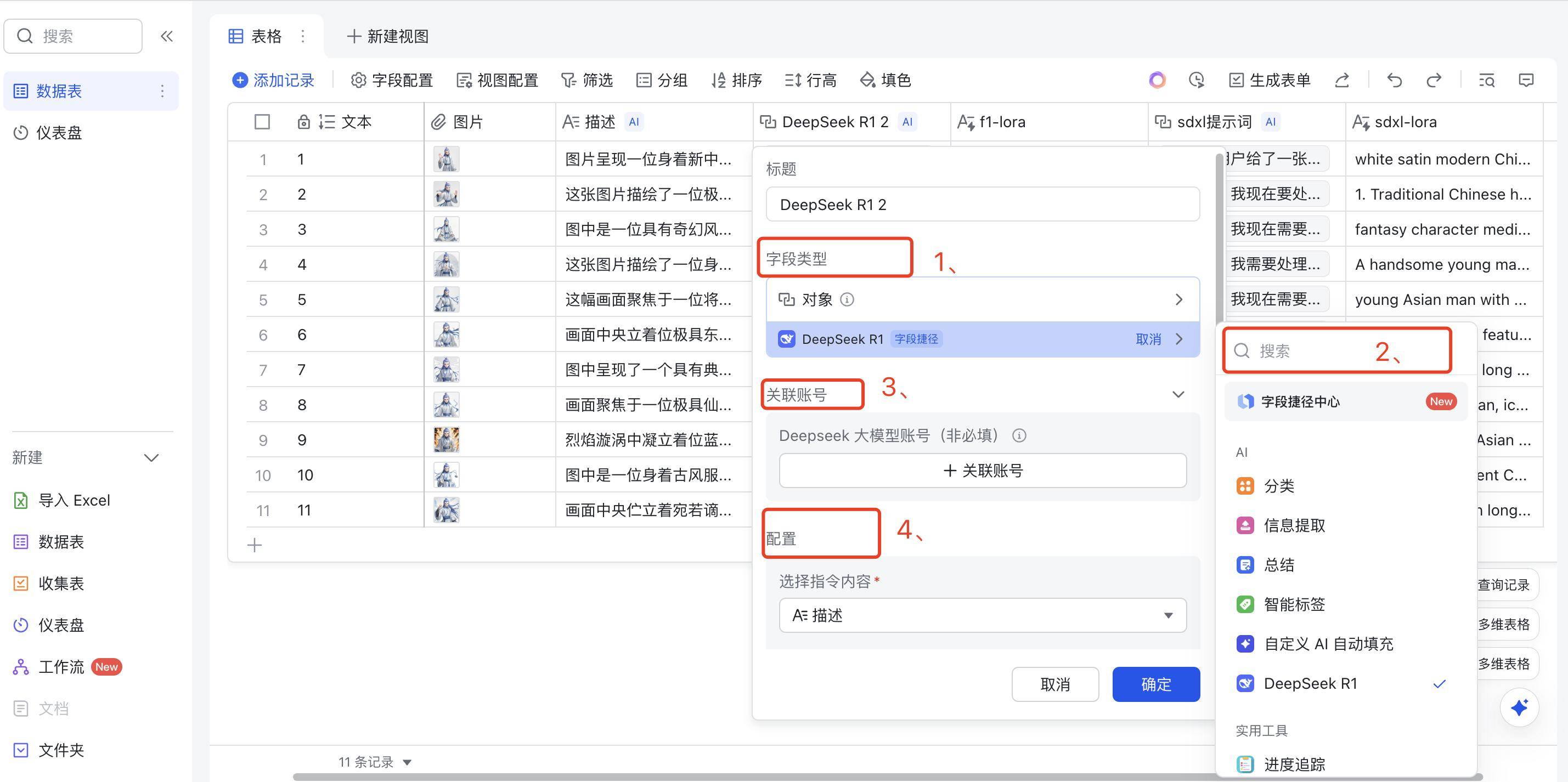Click the 标题 input with DeepSeek R1 2
Viewport: 1568px width, 782px height.
983,204
